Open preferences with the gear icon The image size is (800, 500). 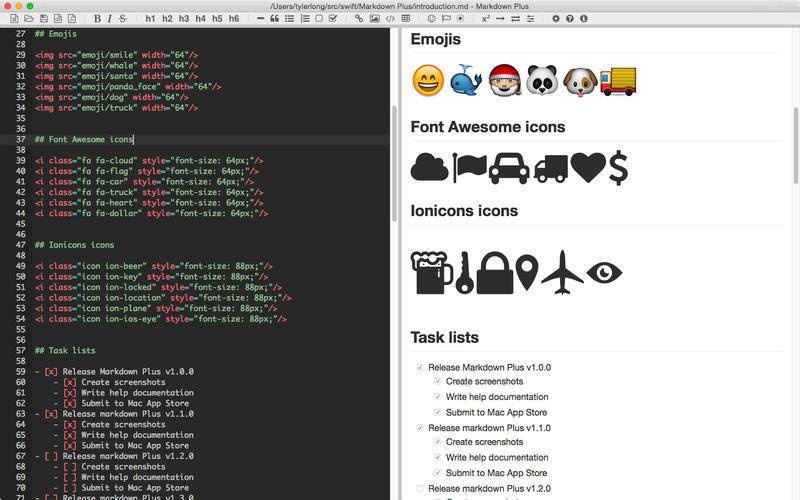click(x=556, y=18)
